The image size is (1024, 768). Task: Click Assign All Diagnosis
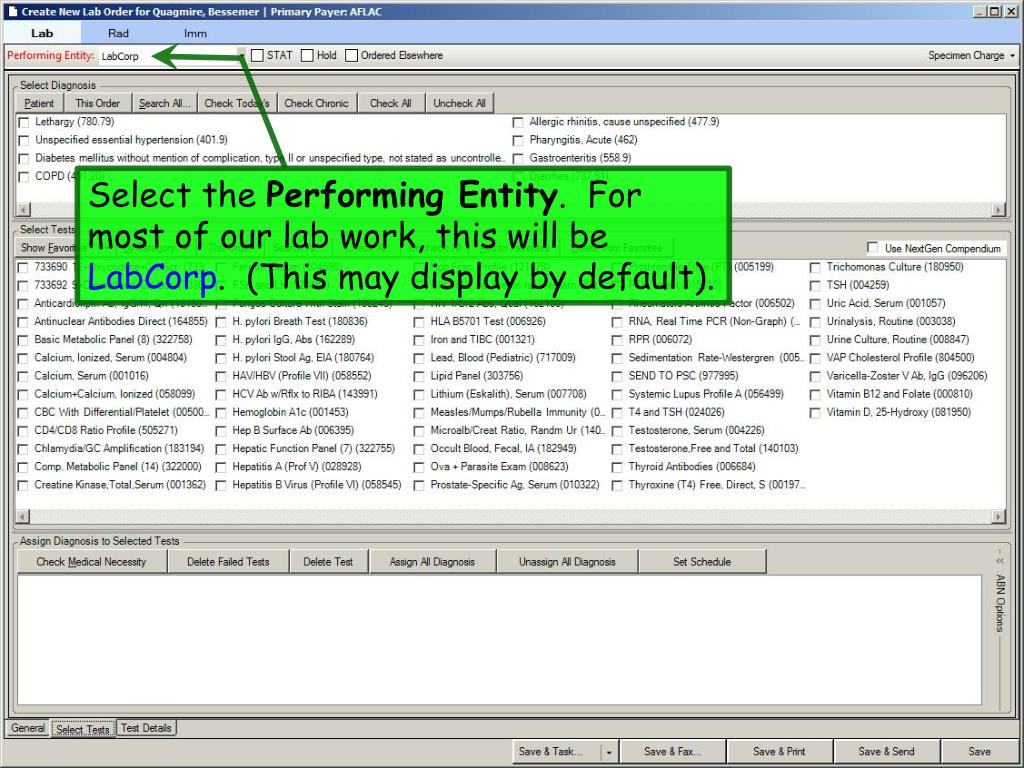point(432,562)
